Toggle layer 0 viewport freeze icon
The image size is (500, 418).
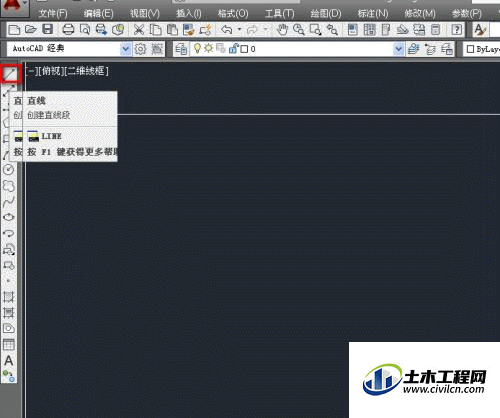[x=221, y=49]
